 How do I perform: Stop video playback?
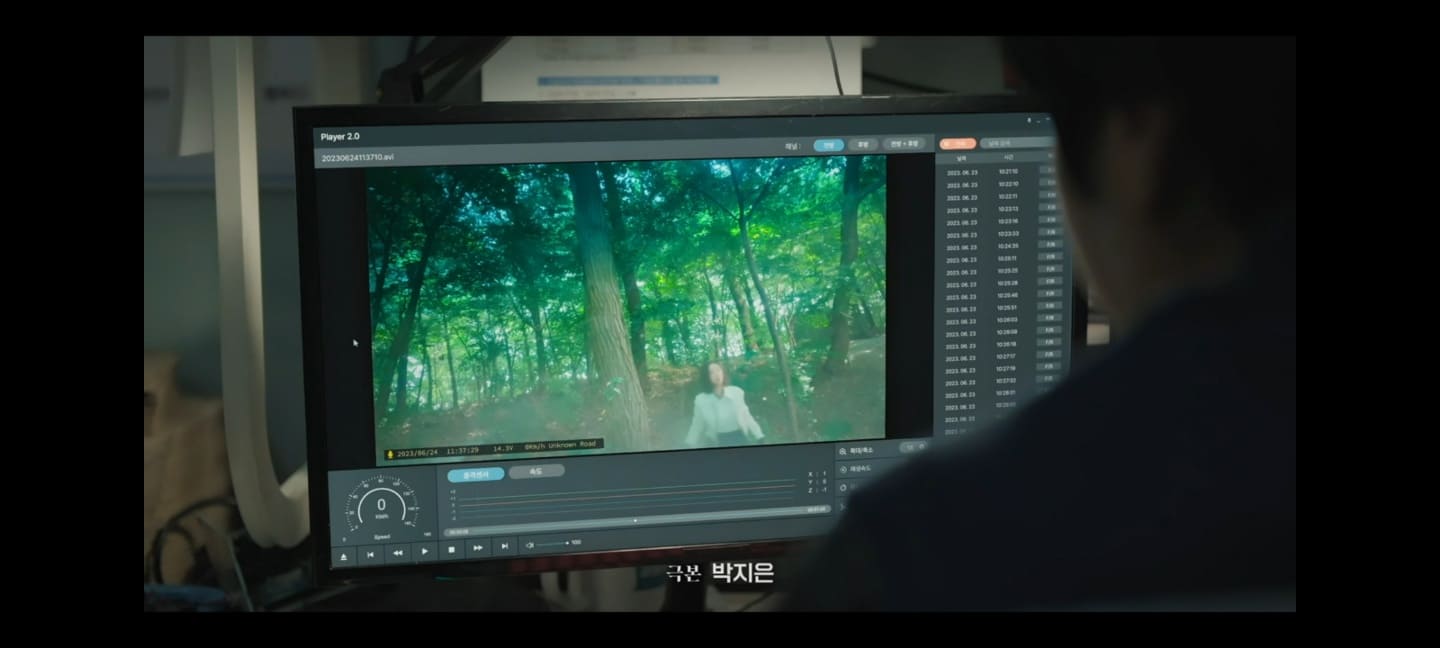[451, 549]
